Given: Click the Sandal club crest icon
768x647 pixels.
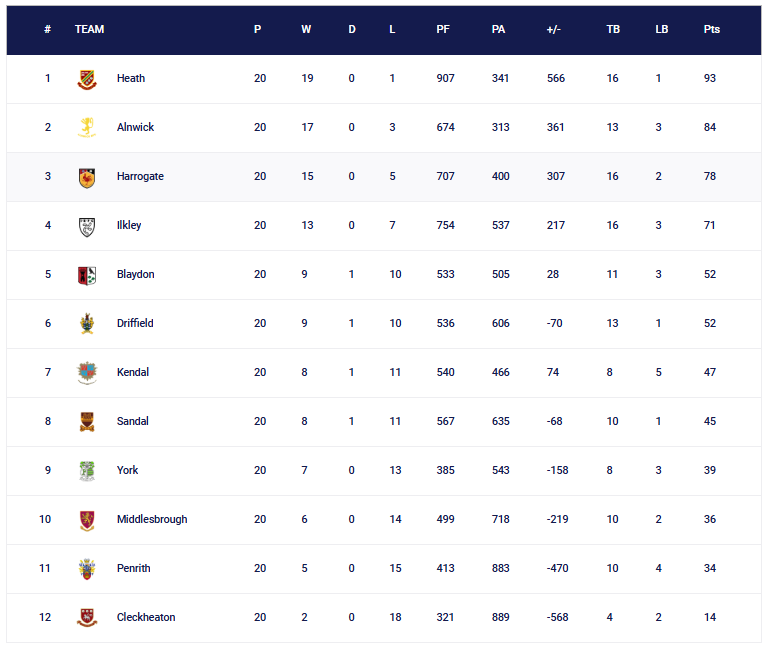Looking at the screenshot, I should click(x=87, y=422).
